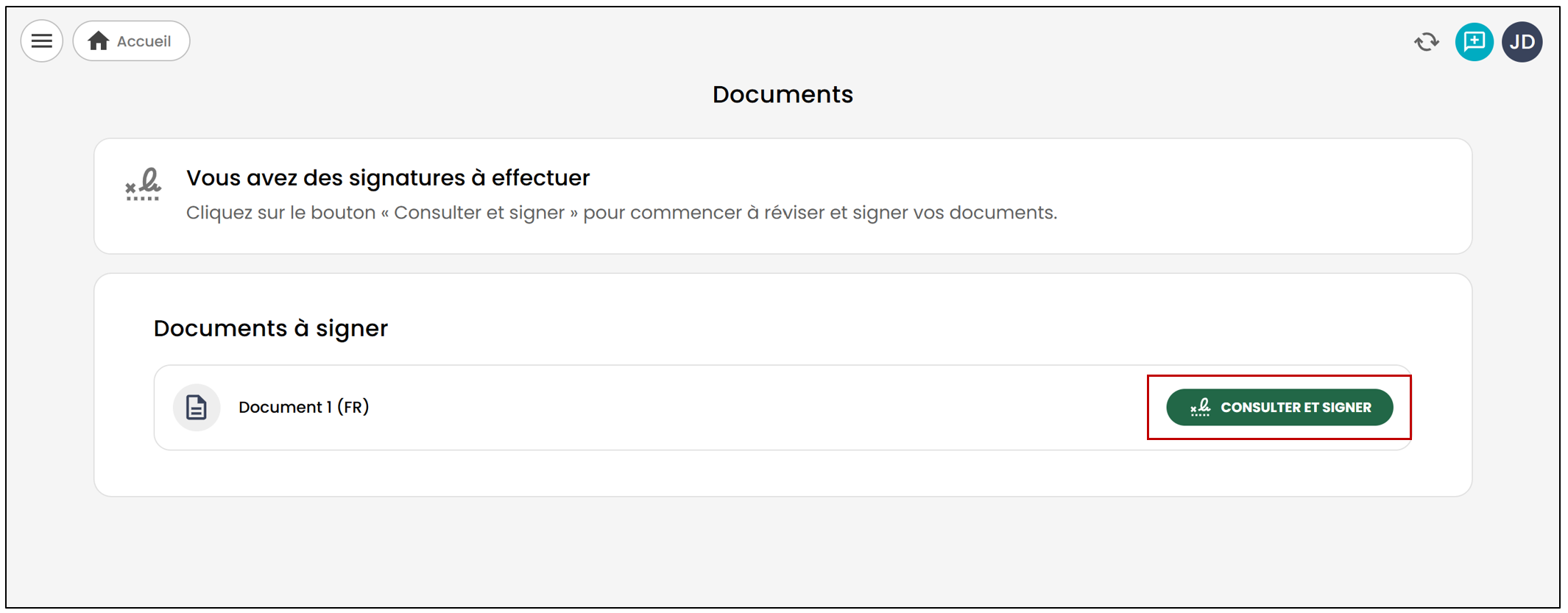Click the Consulter et signer button text
This screenshot has height=613, width=1568.
[1296, 407]
